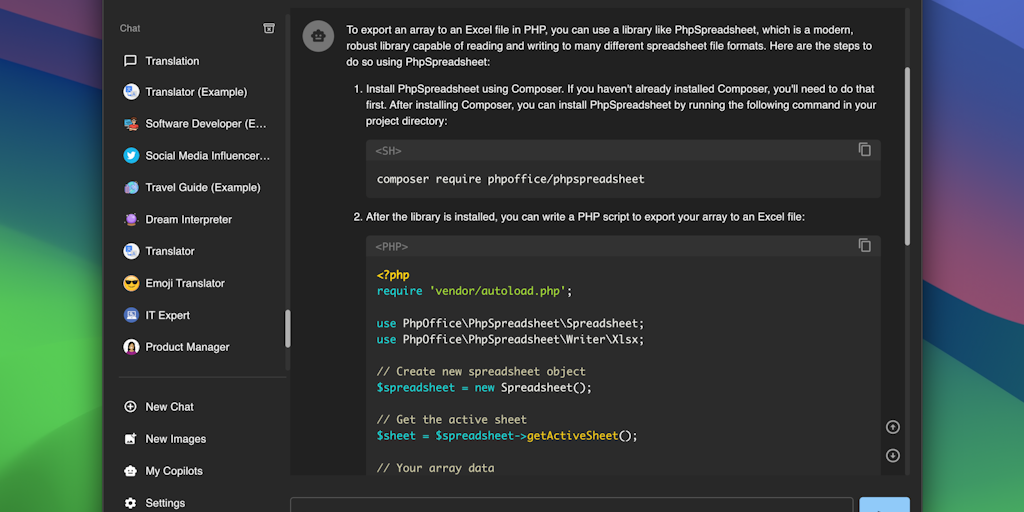Click the message input field
The image size is (1024, 512).
(570, 505)
